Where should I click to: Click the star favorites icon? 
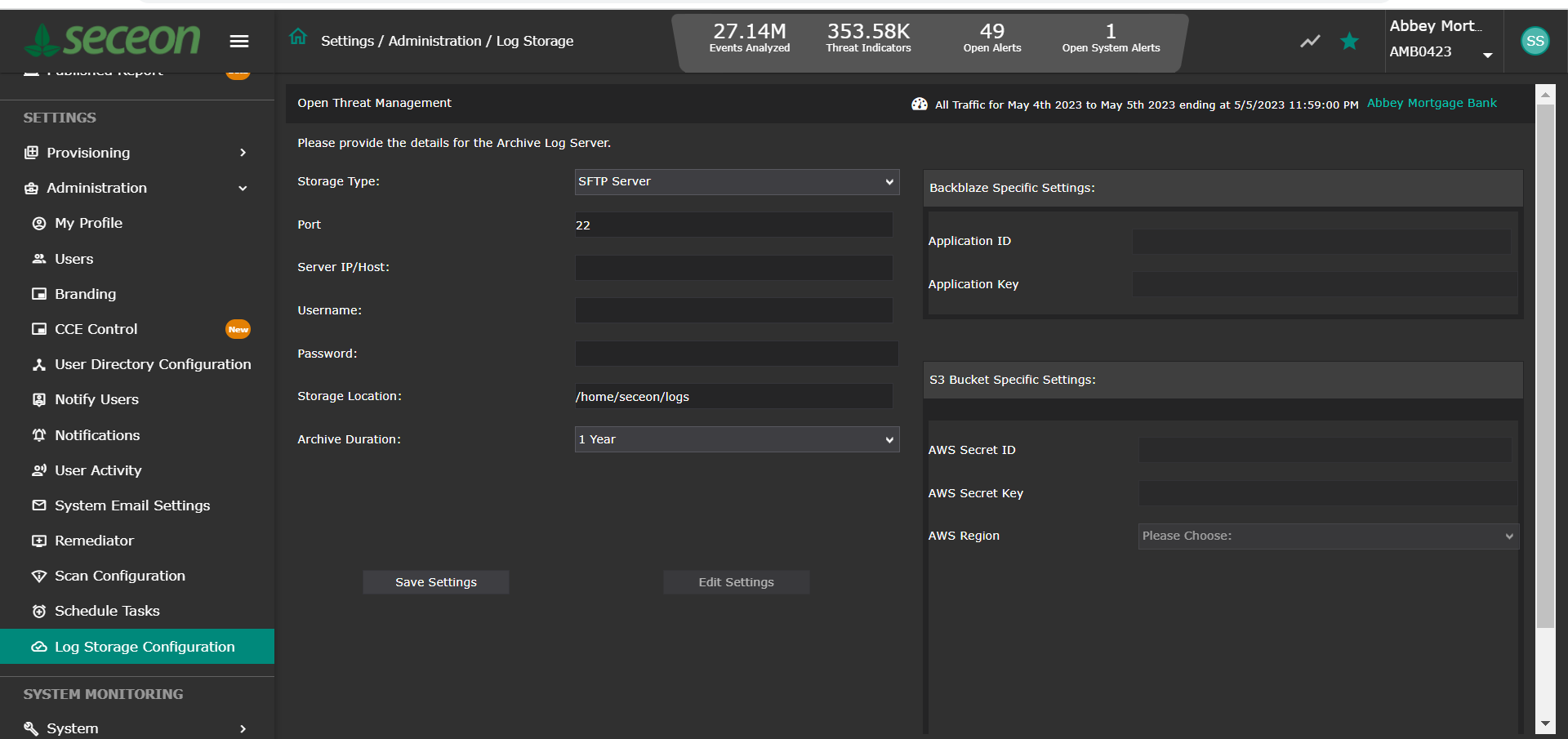1348,40
